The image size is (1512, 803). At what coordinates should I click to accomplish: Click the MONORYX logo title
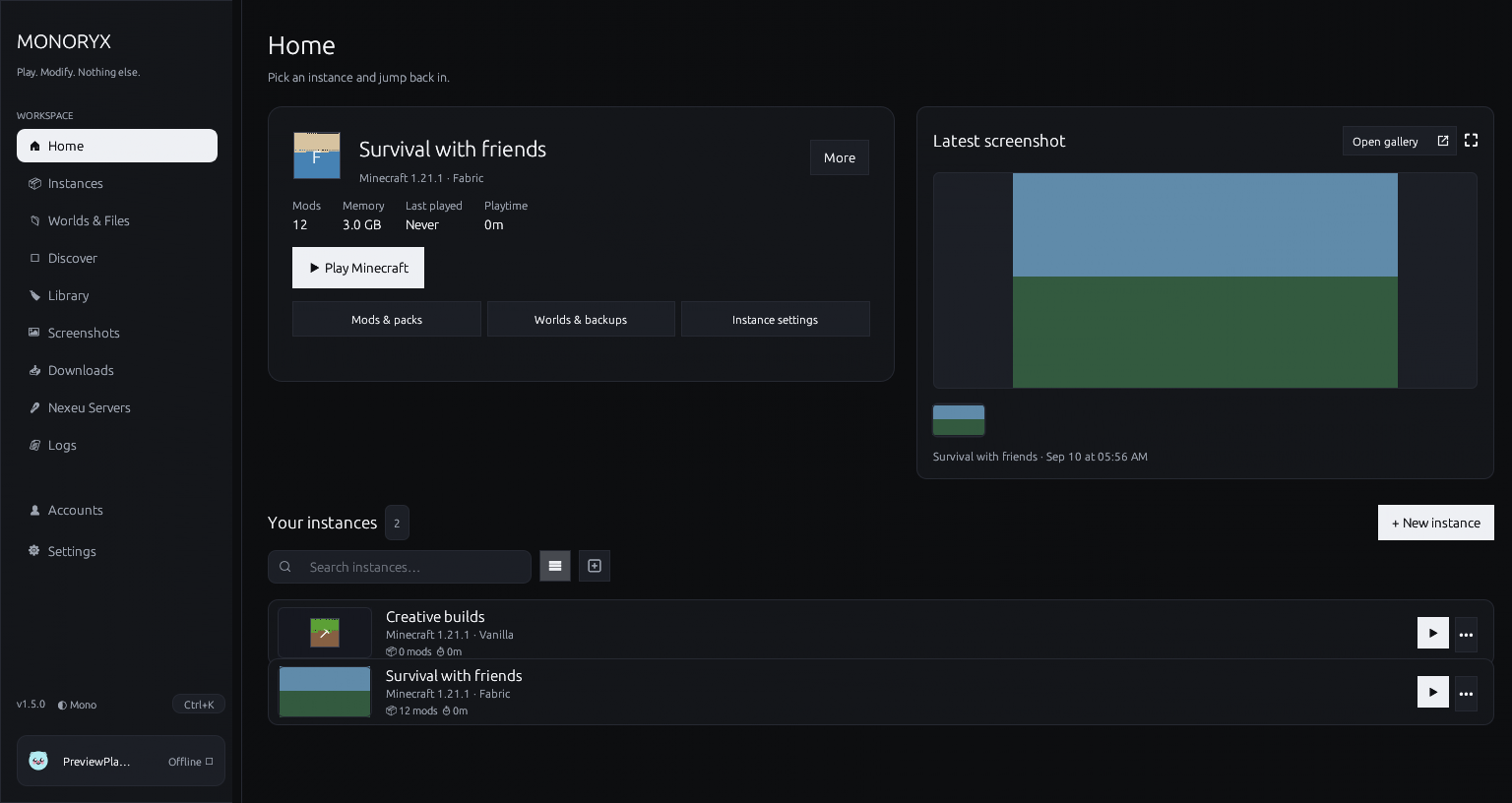click(x=64, y=41)
